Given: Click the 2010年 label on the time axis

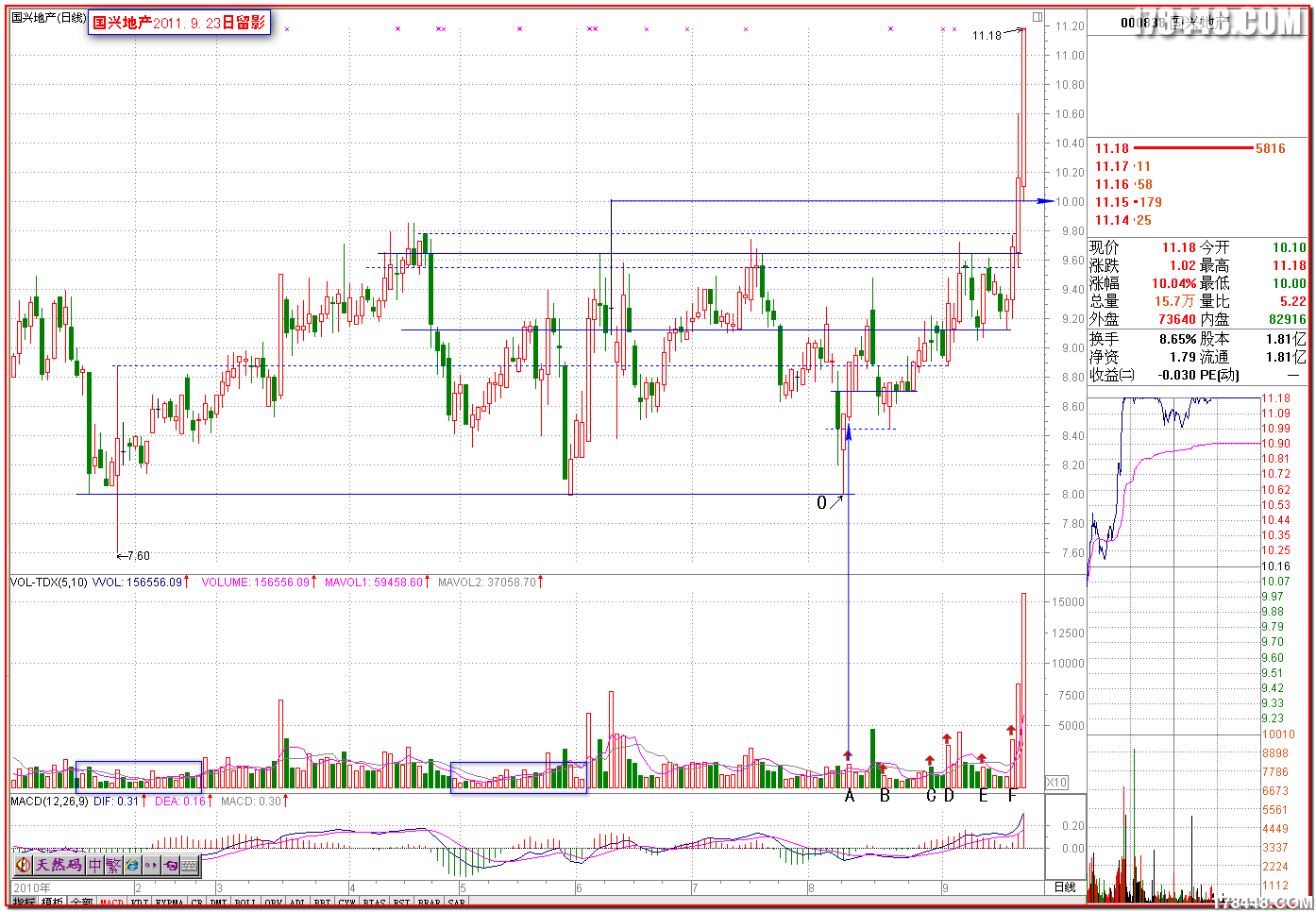Looking at the screenshot, I should tap(32, 887).
